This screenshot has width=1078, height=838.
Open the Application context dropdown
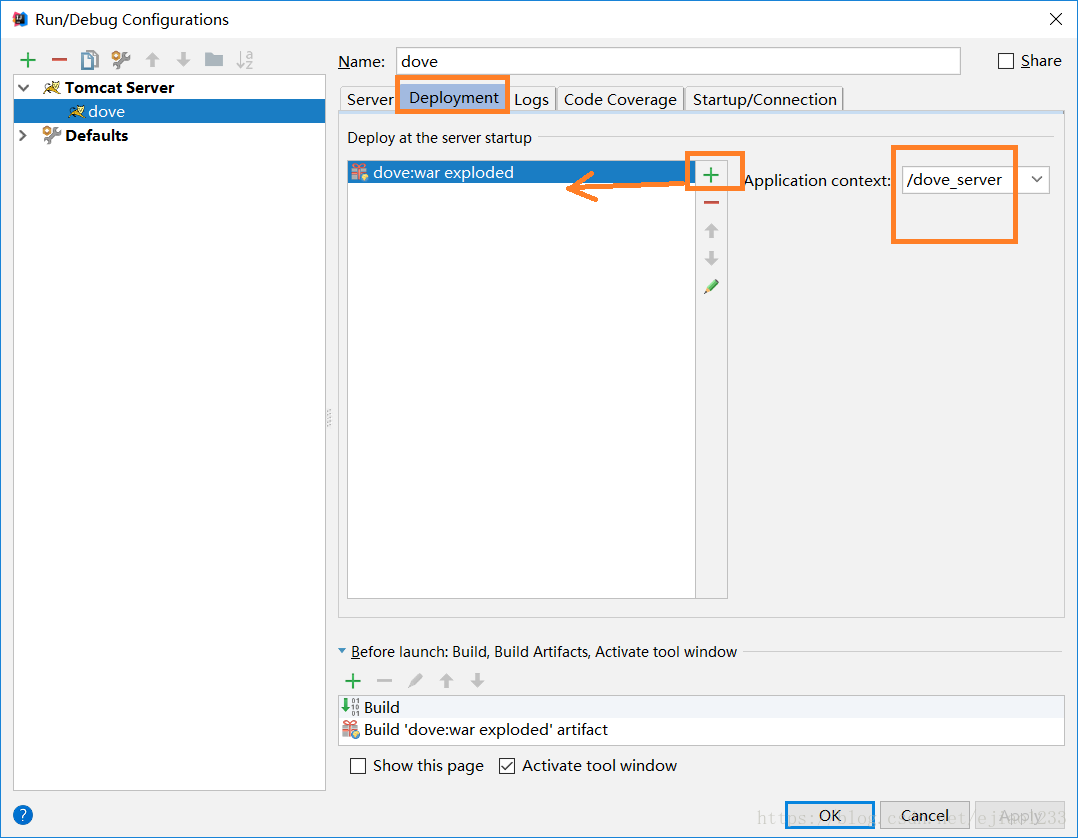click(x=1036, y=180)
